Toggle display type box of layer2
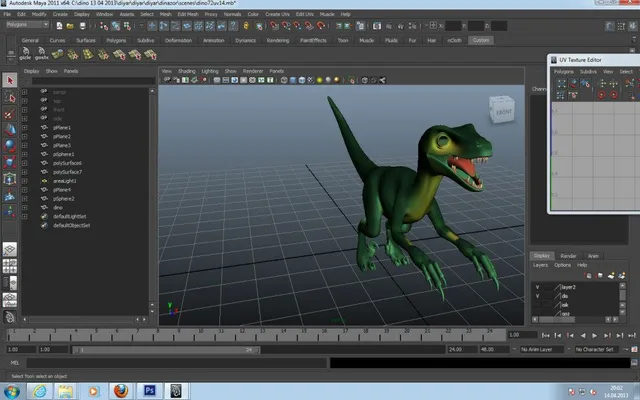The width and height of the screenshot is (640, 400). pyautogui.click(x=548, y=287)
